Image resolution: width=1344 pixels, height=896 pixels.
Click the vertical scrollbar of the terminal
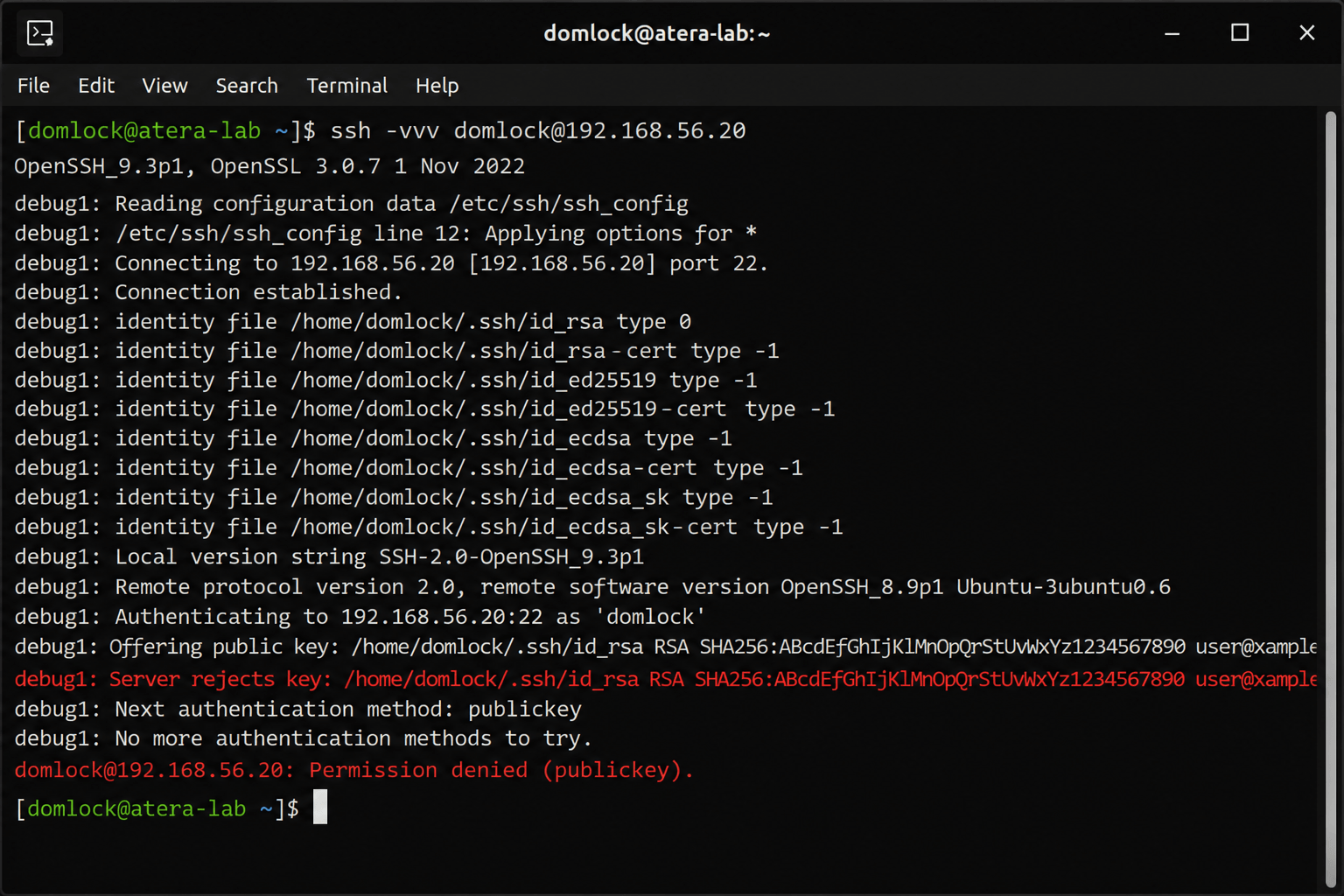coord(1331,499)
